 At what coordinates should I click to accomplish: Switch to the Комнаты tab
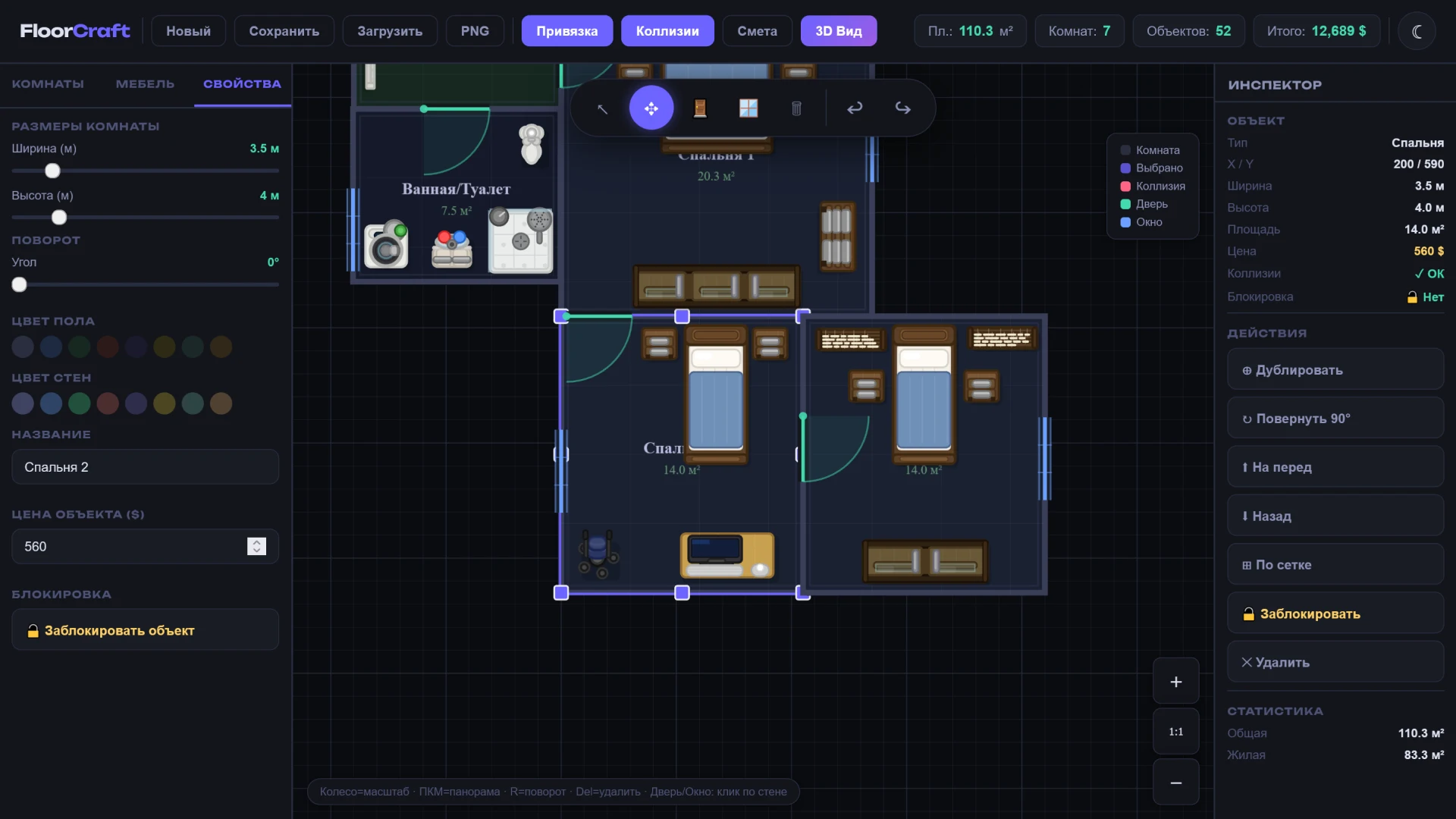coord(48,84)
